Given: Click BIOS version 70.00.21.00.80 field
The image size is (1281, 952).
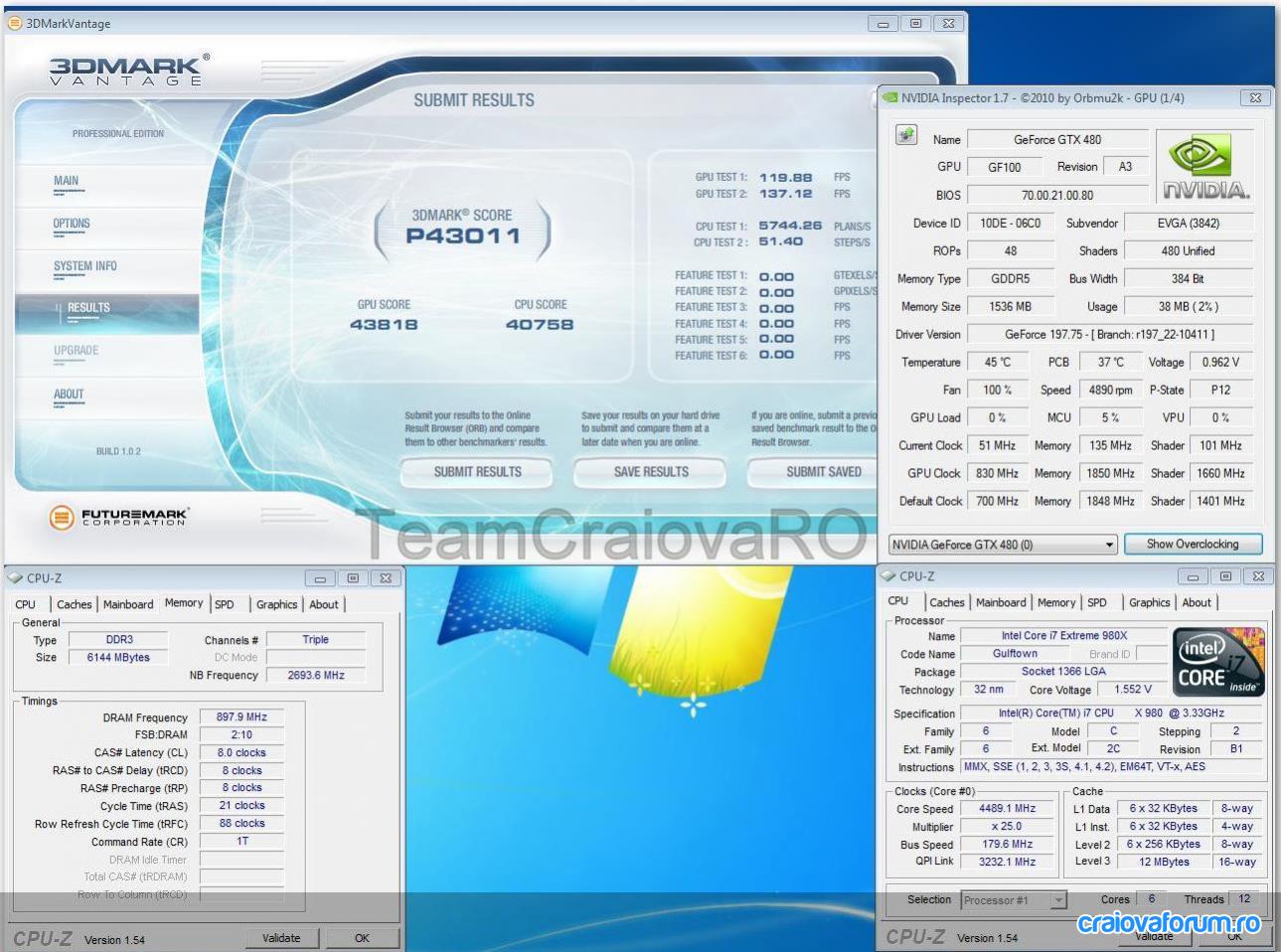Looking at the screenshot, I should 1057,196.
